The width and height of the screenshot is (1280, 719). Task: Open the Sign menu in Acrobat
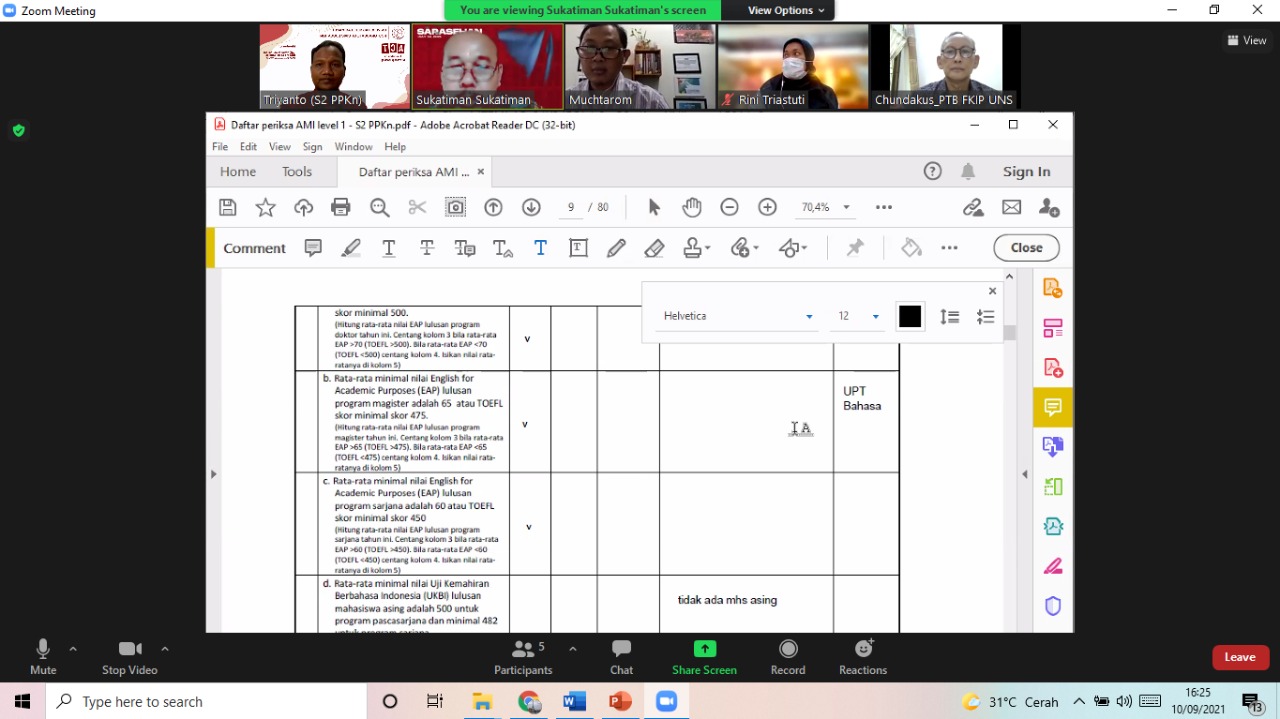tap(312, 146)
